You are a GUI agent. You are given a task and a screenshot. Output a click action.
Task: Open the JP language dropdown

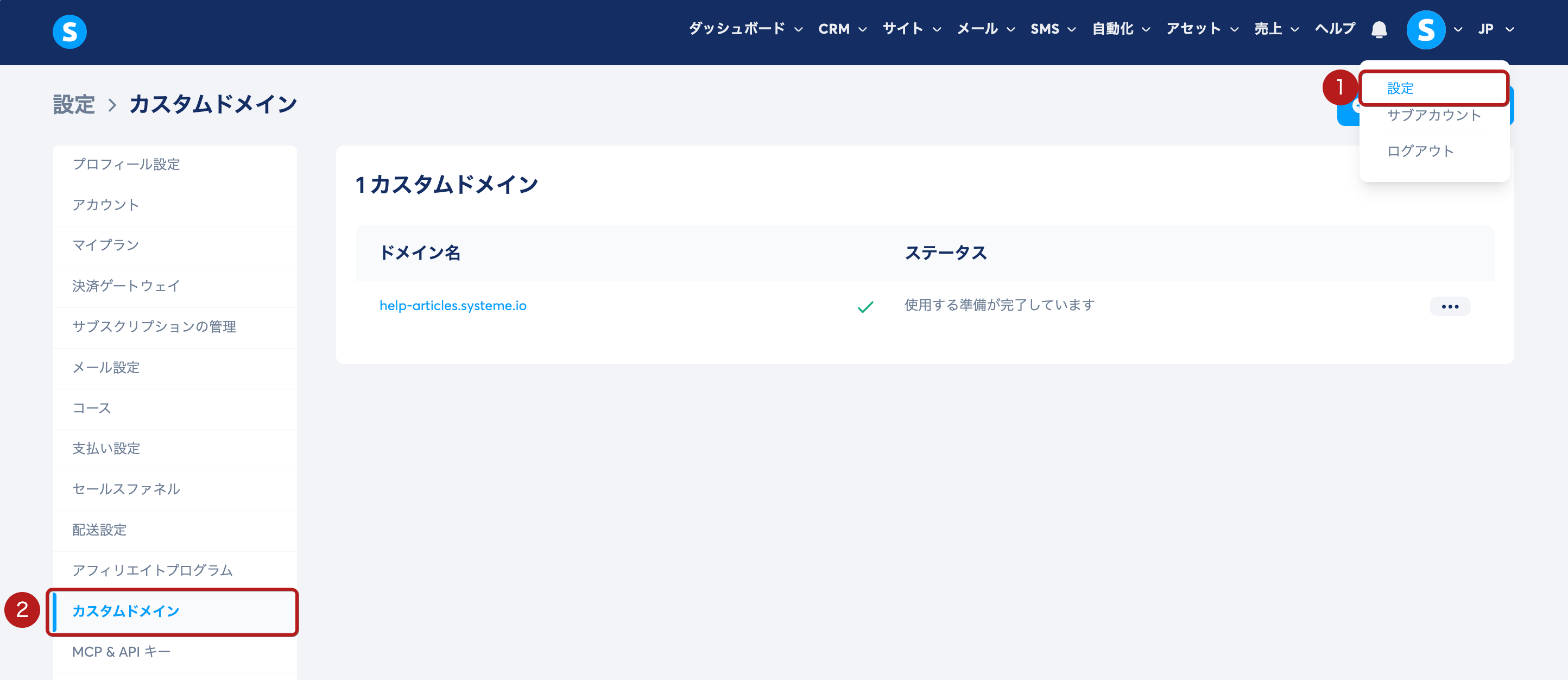pos(1496,29)
